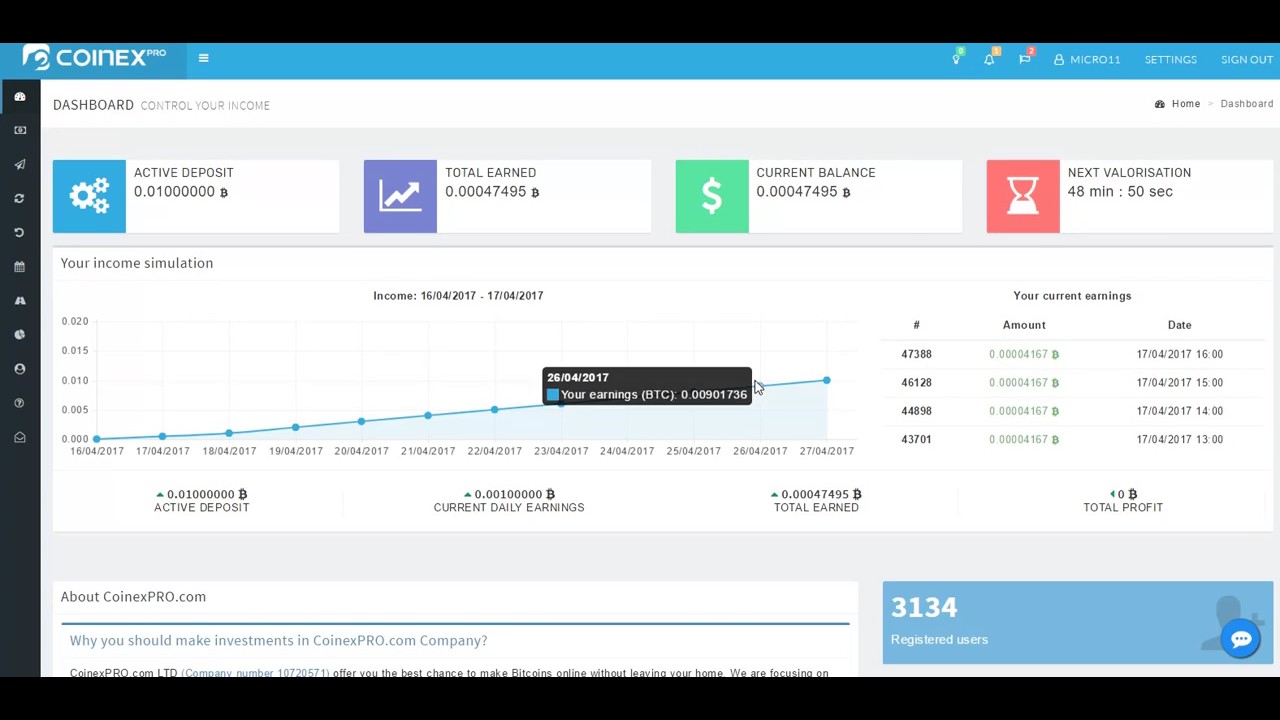Click the 'About CoinexPRO.com' heading
Viewport: 1280px width, 720px height.
coord(133,596)
